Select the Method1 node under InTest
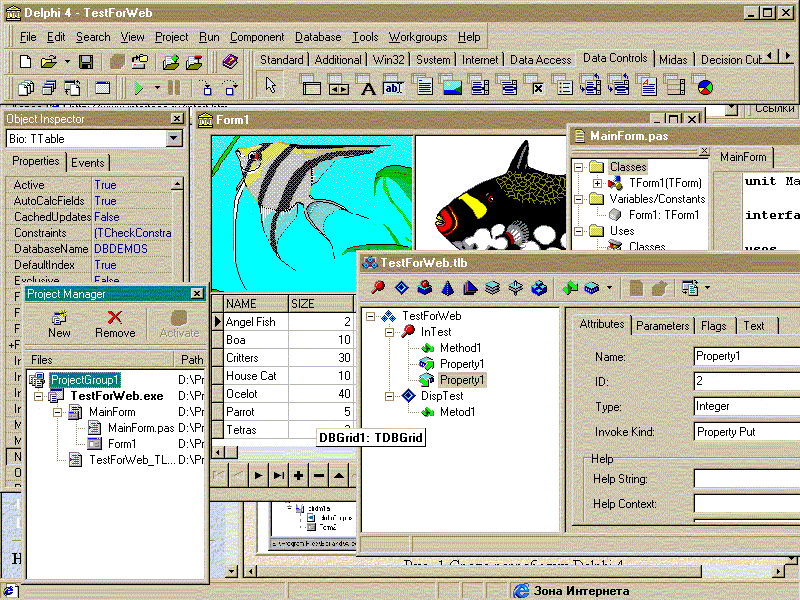This screenshot has width=800, height=600. pyautogui.click(x=460, y=348)
